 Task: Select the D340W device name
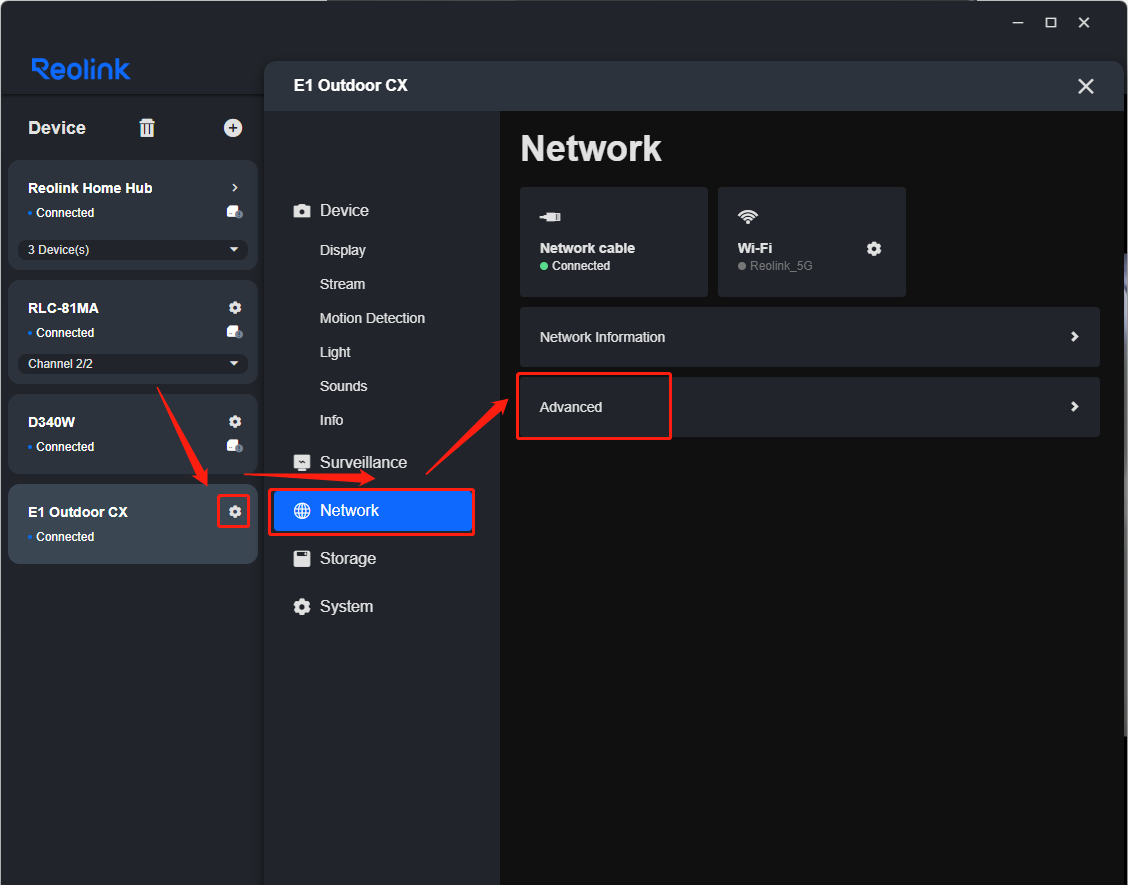pyautogui.click(x=51, y=422)
